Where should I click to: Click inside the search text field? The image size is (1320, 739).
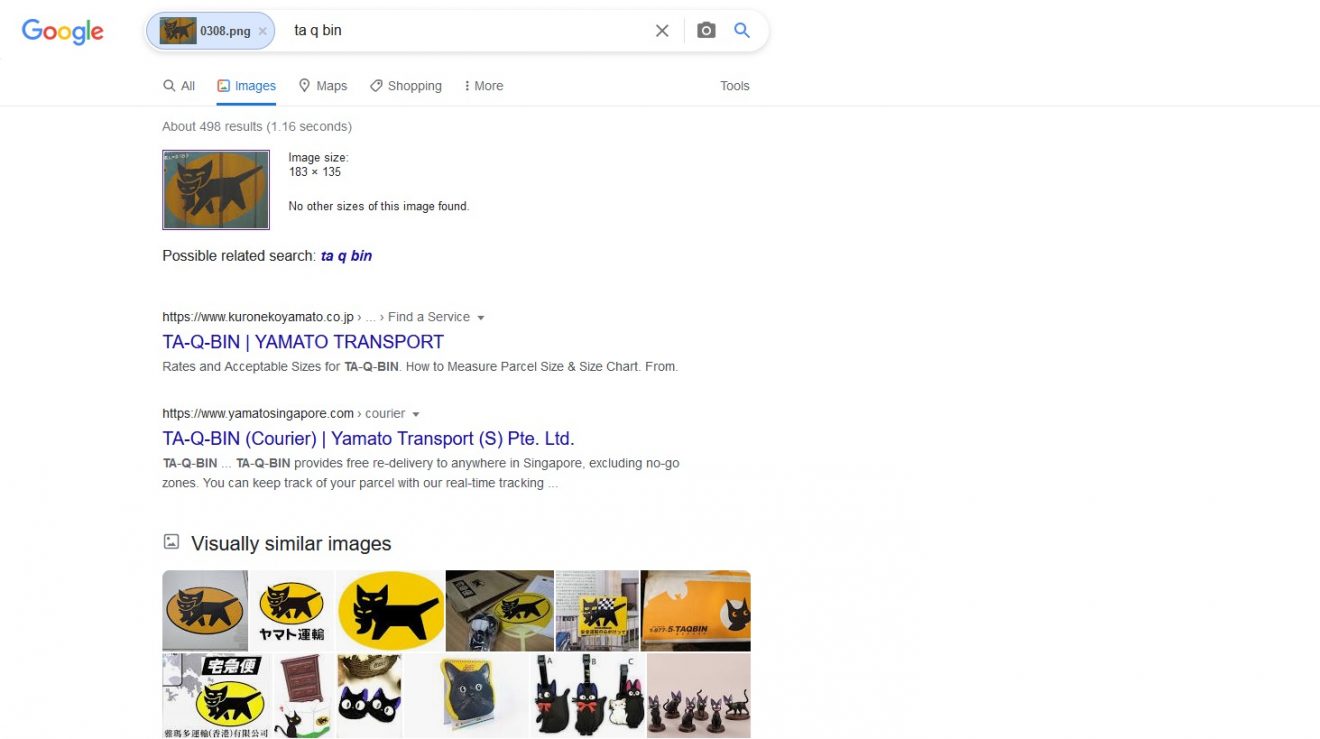click(x=465, y=31)
